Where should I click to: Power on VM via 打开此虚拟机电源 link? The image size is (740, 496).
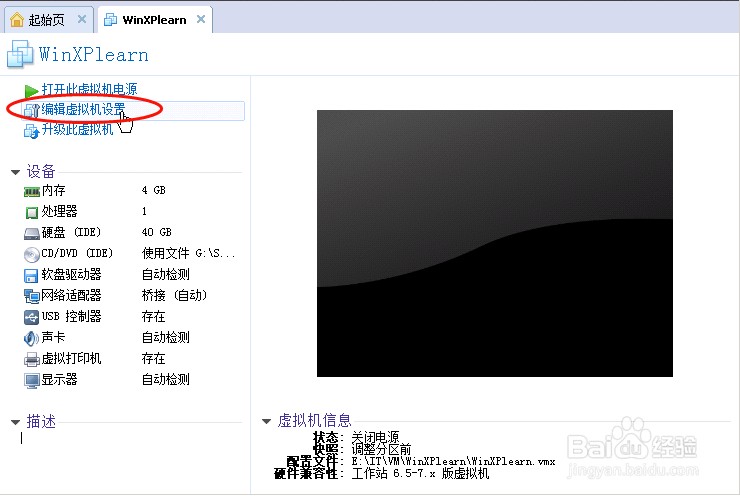89,89
